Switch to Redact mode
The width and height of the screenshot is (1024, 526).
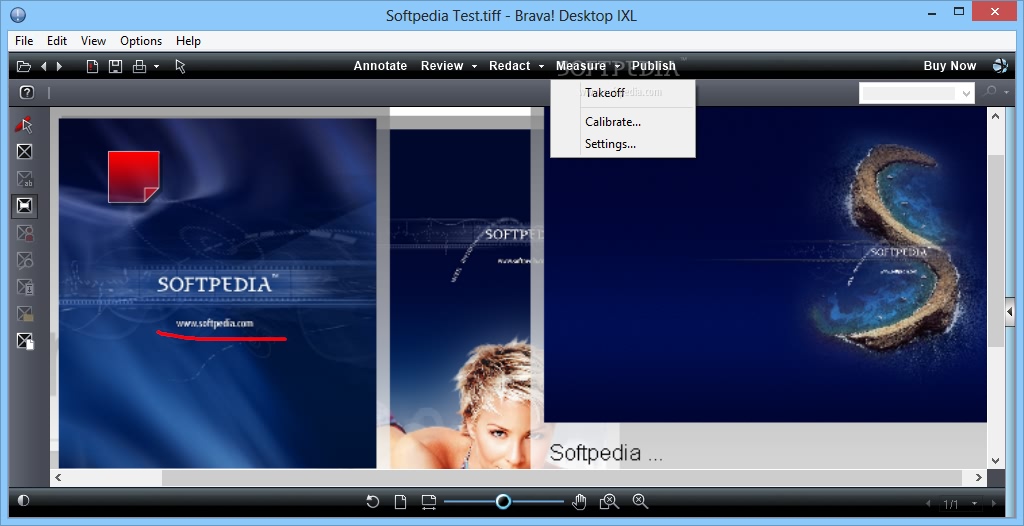tap(509, 66)
